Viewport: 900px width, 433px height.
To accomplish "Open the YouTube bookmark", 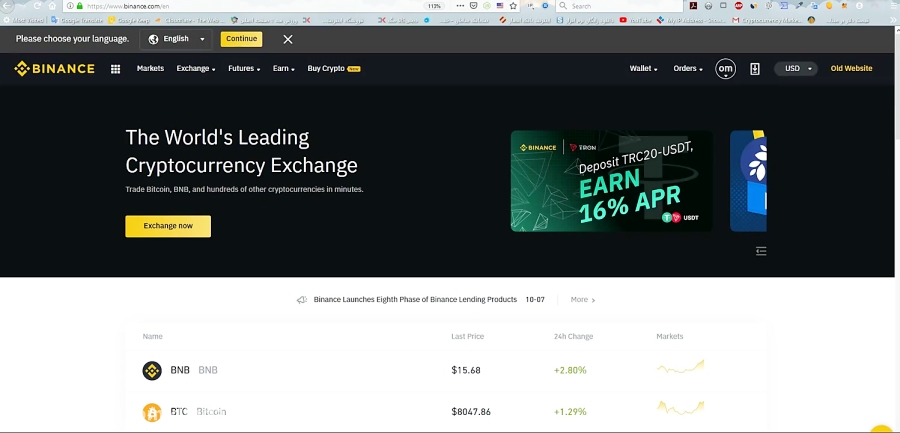I will pyautogui.click(x=635, y=20).
